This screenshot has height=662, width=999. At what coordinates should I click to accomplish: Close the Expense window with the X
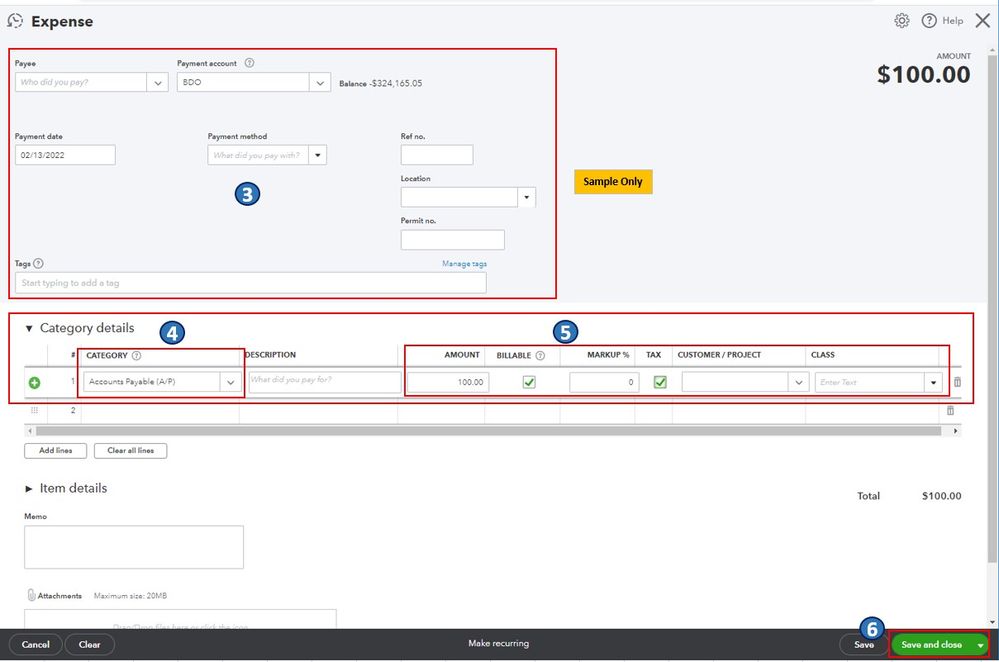(x=982, y=21)
